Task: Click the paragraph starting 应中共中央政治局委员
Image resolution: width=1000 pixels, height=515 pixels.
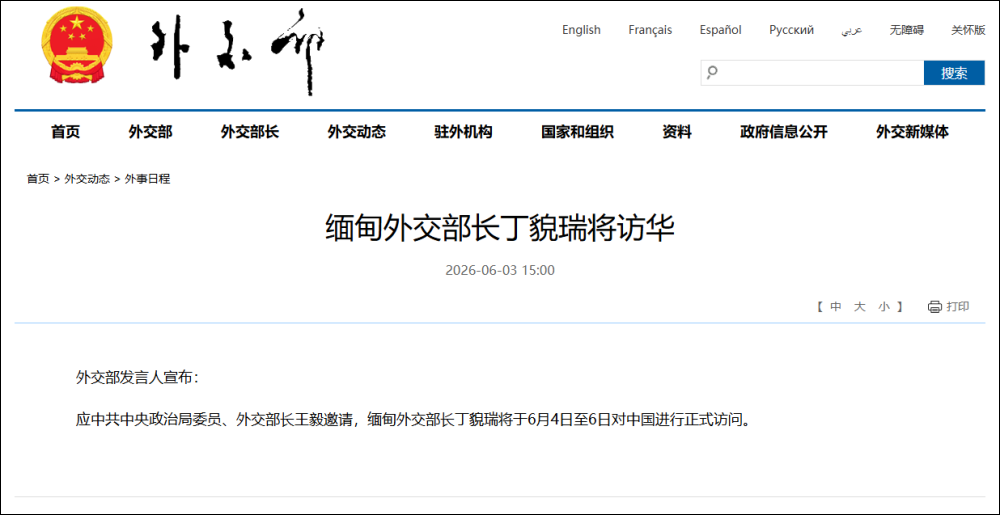Action: 413,420
